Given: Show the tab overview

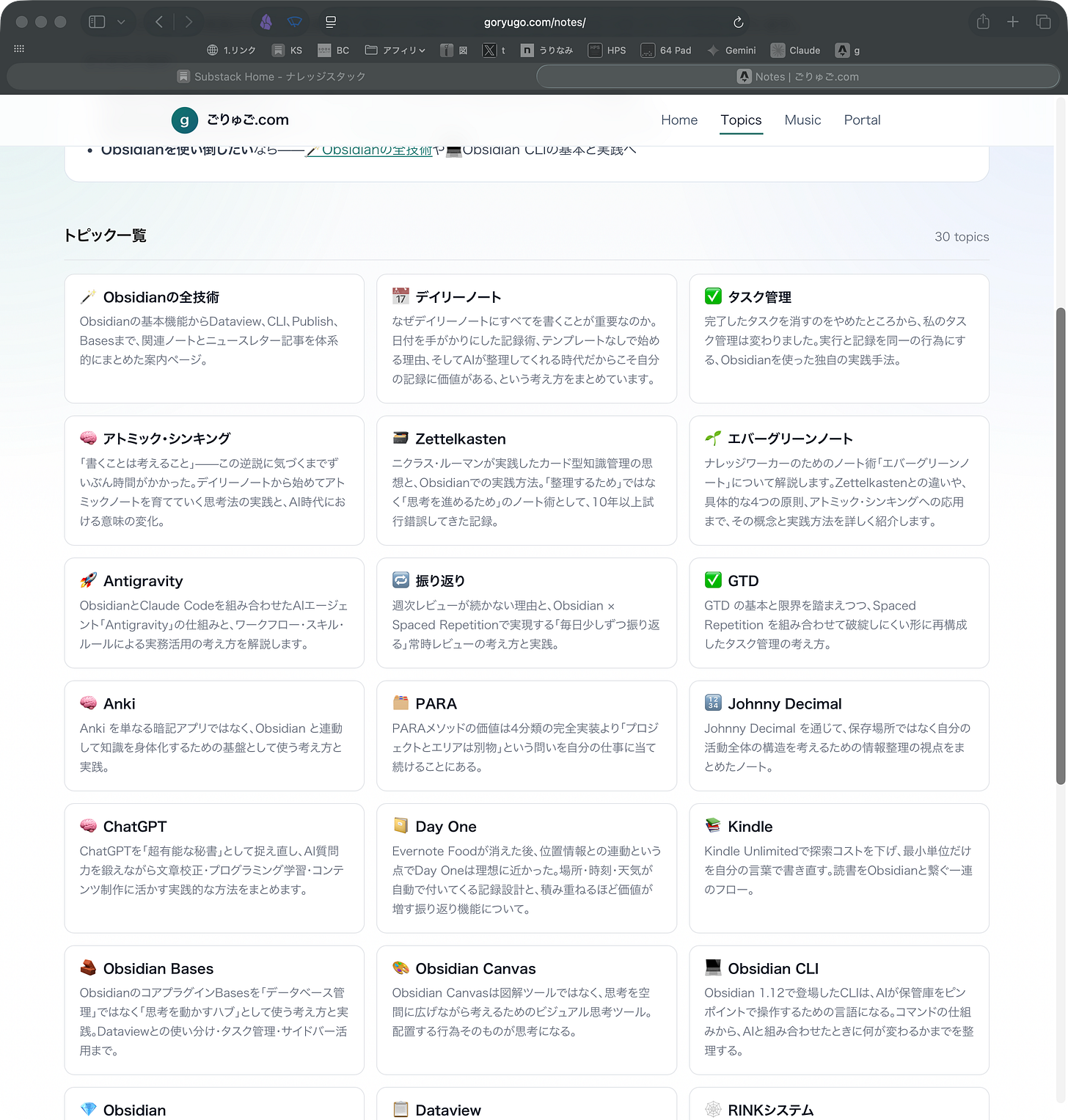Looking at the screenshot, I should tap(1043, 22).
